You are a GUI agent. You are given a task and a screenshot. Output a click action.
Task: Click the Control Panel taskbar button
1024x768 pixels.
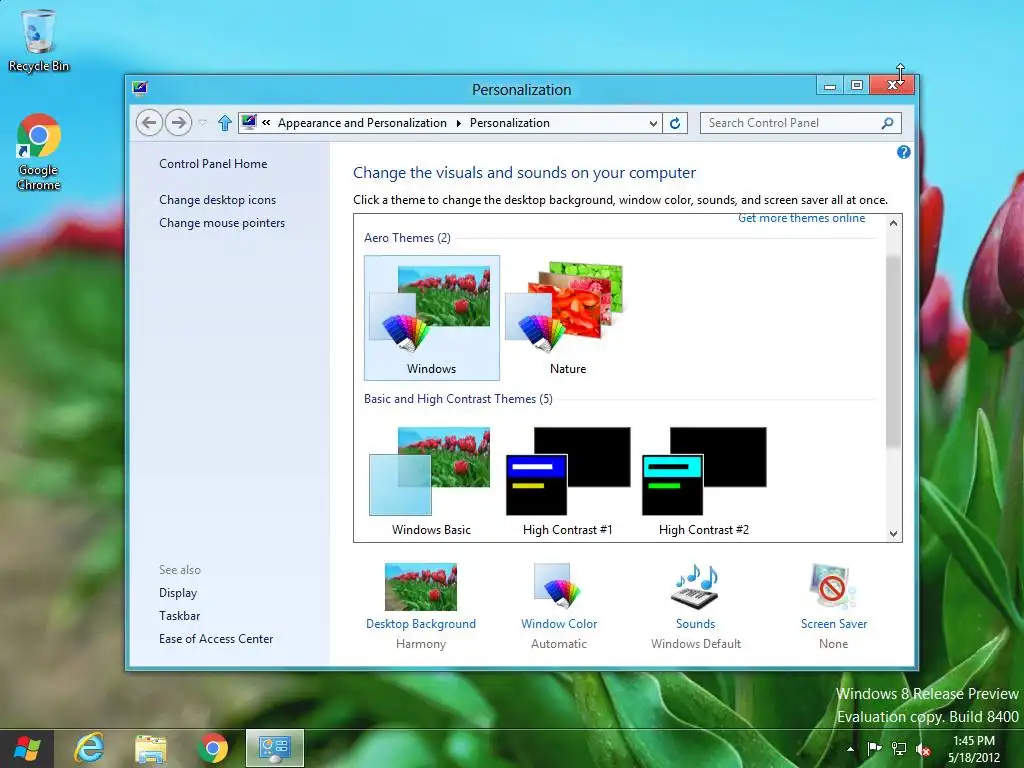click(x=275, y=748)
